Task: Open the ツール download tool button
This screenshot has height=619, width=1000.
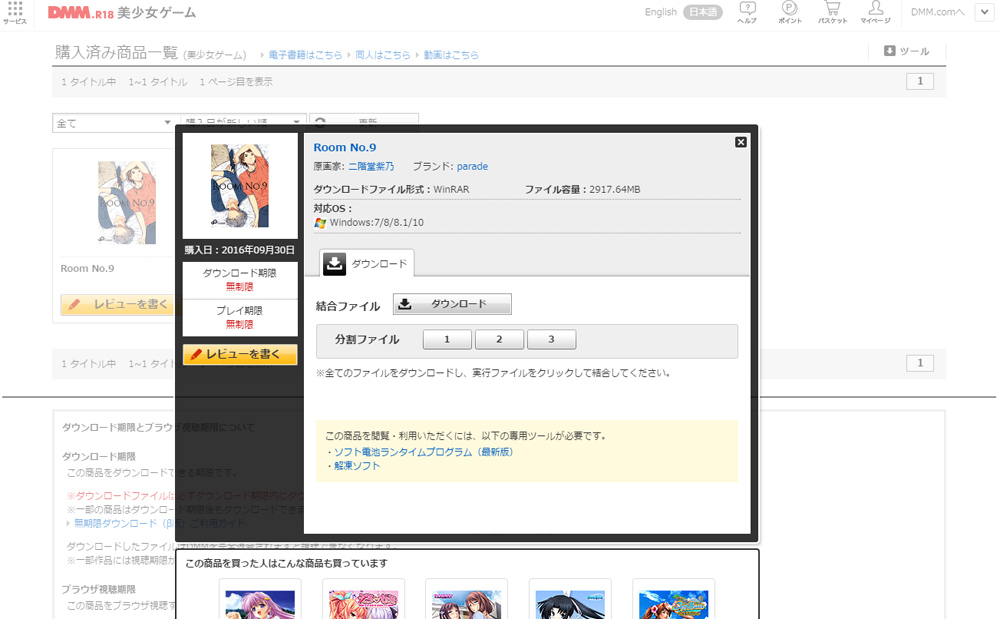Action: pyautogui.click(x=906, y=51)
